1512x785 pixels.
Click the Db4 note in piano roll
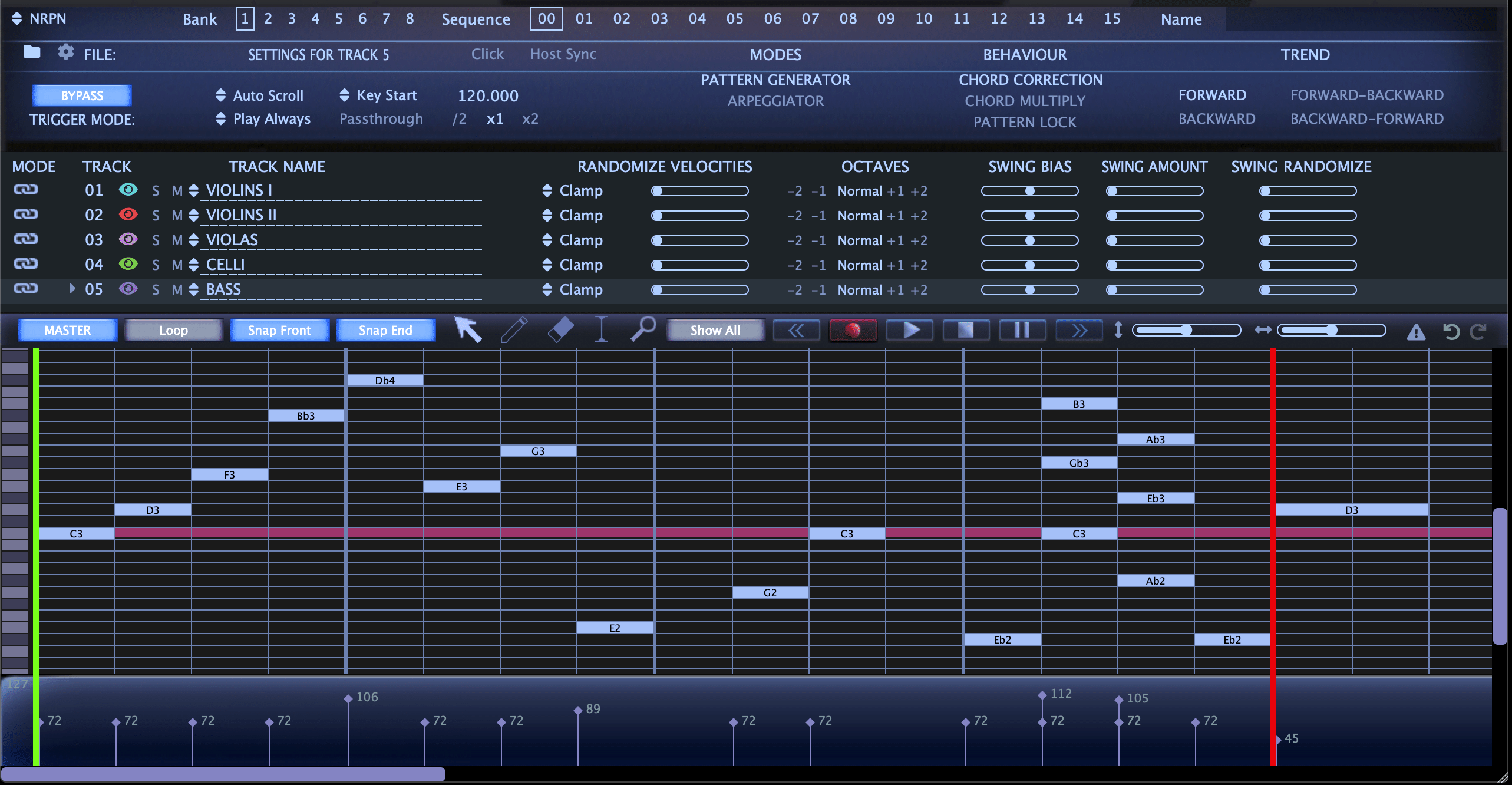pos(385,381)
